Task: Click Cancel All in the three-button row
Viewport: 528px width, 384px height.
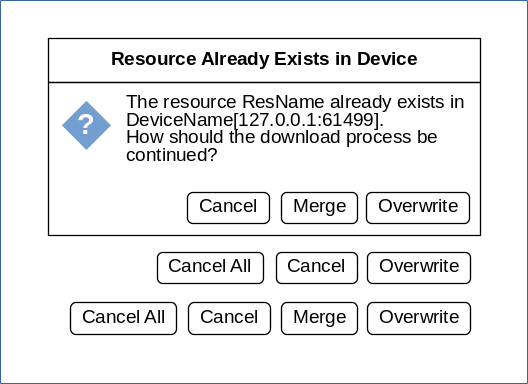Action: point(210,268)
